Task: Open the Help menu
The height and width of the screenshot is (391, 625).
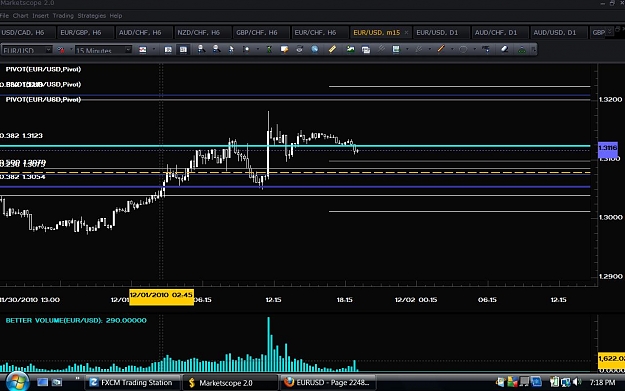Action: (116, 16)
